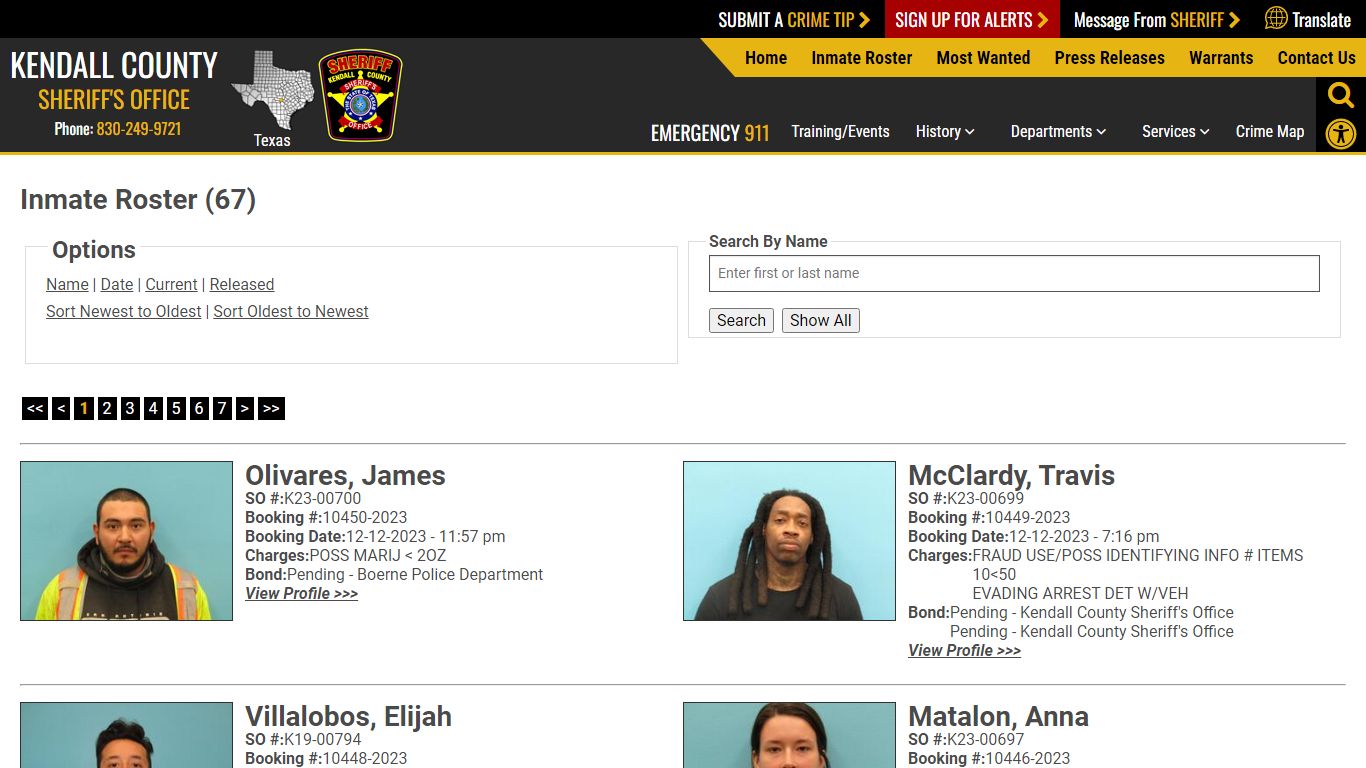Screen dimensions: 1366x768
Task: Click the SUBMIT A CRIME TIP arrow banner
Action: tap(793, 19)
